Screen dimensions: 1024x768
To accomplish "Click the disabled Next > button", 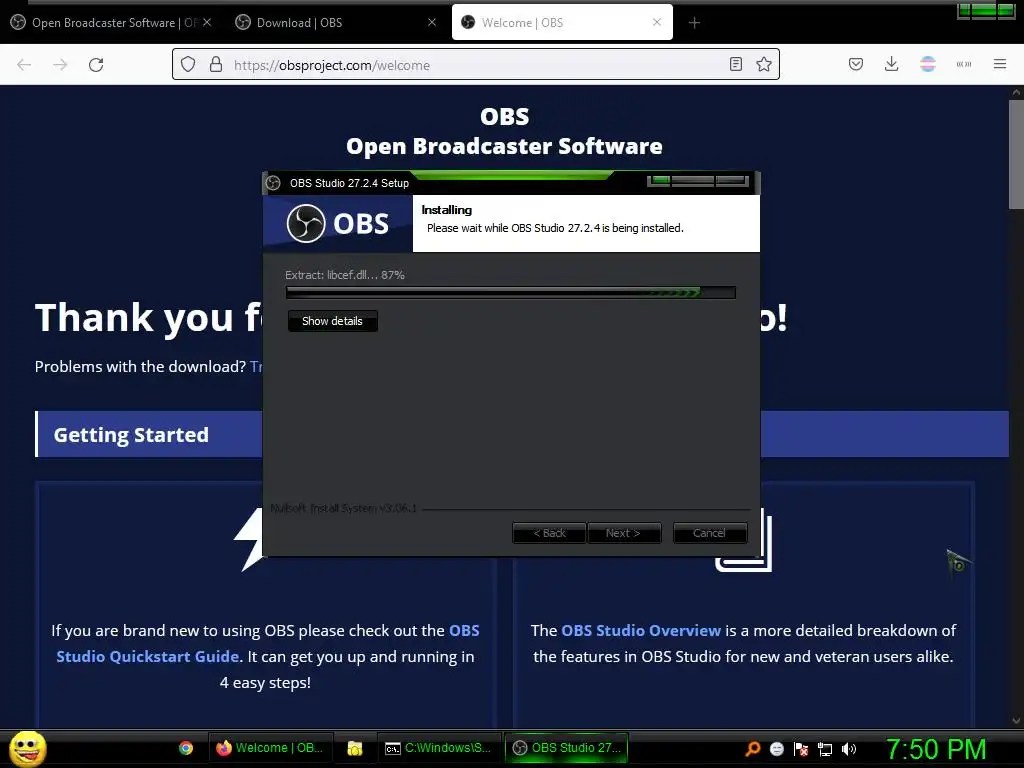I will [x=624, y=533].
